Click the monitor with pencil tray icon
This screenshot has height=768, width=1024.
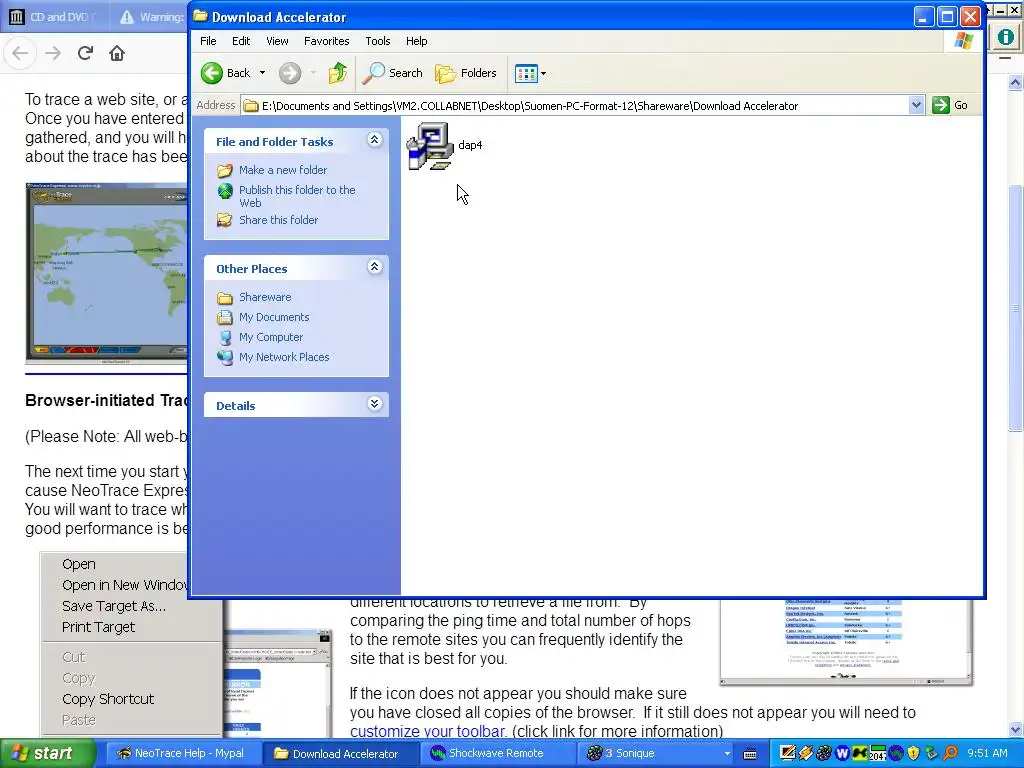[x=788, y=754]
